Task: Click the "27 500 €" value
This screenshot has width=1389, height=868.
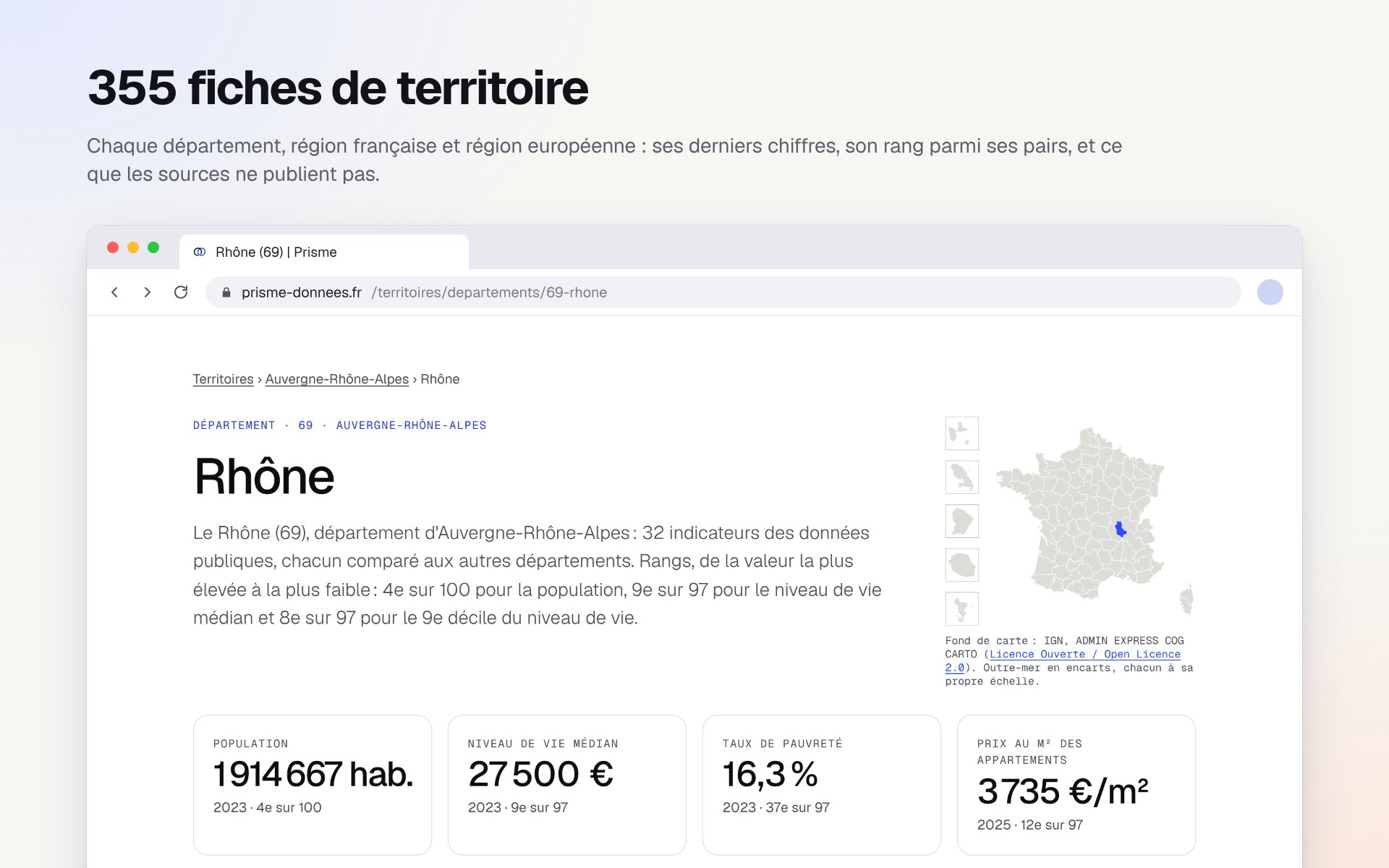Action: (540, 774)
